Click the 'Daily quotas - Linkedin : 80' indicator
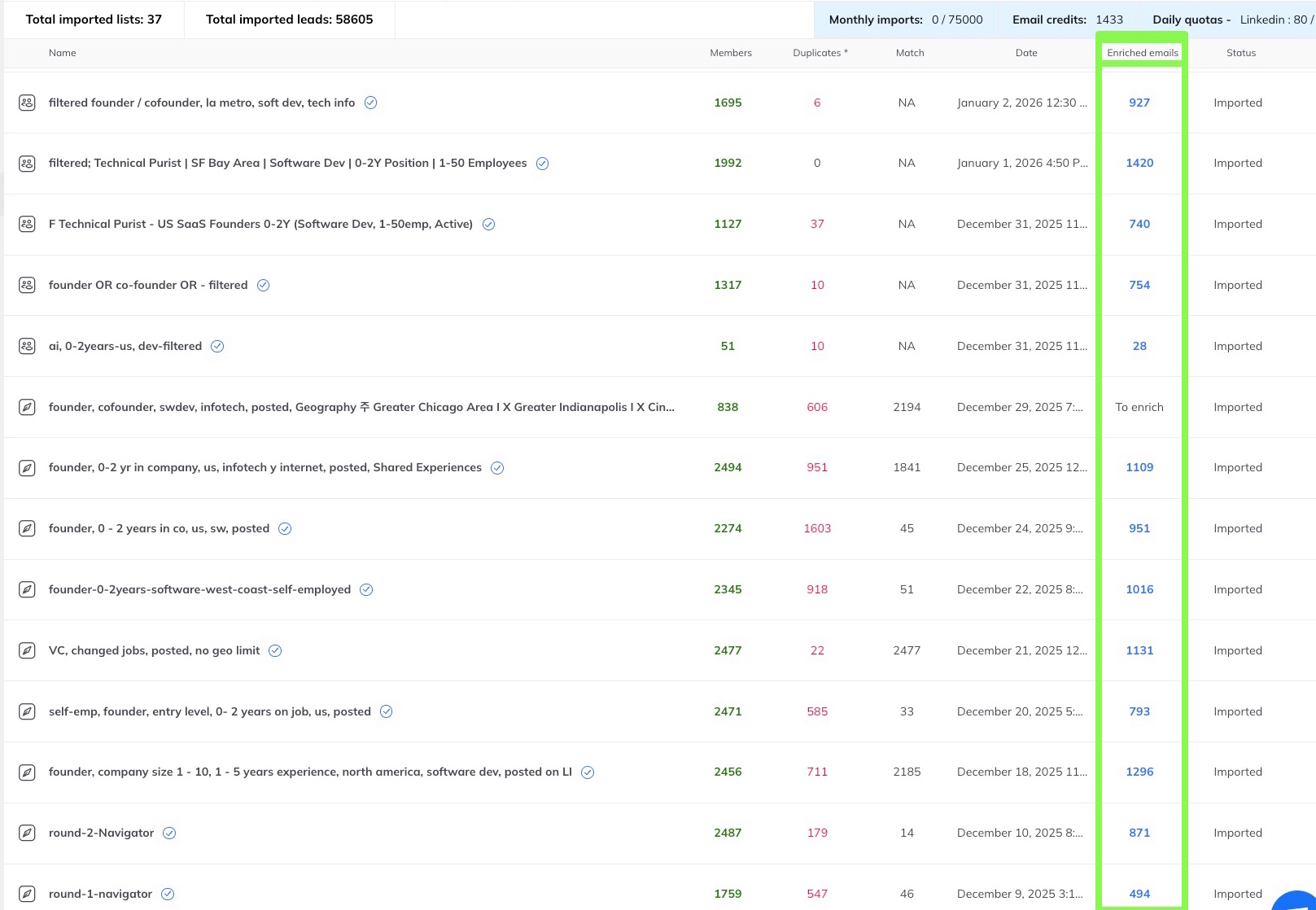This screenshot has width=1316, height=910. pos(1234,20)
